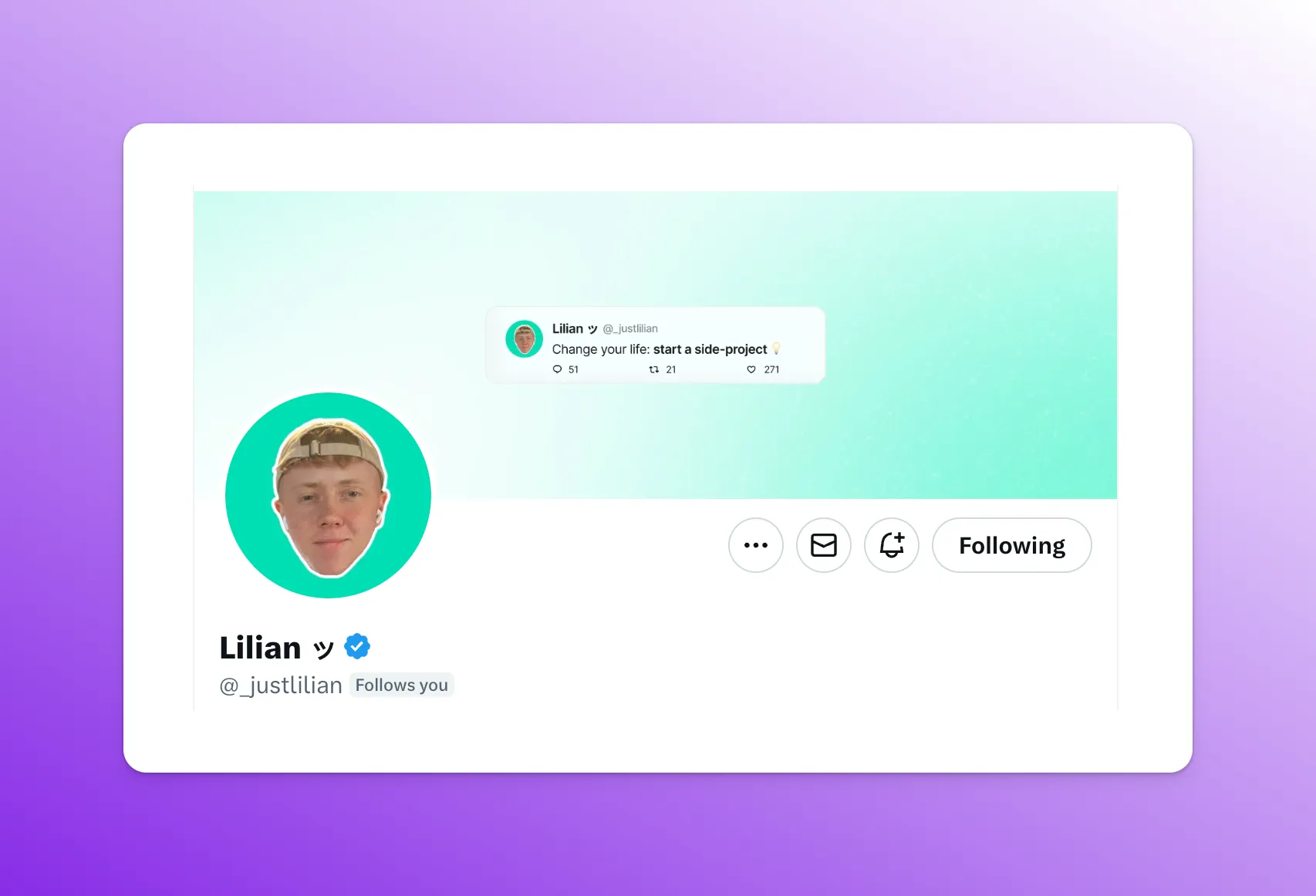Screen dimensions: 1316x896
Task: Click the retweet arrows icon near 21
Action: [x=654, y=369]
